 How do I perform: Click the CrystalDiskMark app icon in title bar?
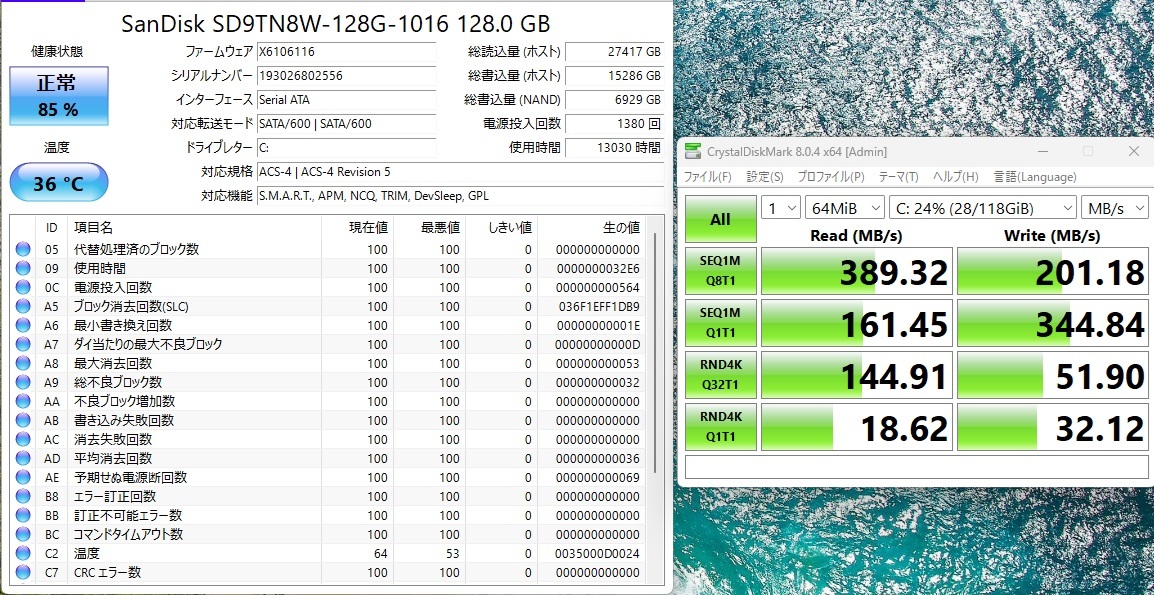(x=693, y=152)
